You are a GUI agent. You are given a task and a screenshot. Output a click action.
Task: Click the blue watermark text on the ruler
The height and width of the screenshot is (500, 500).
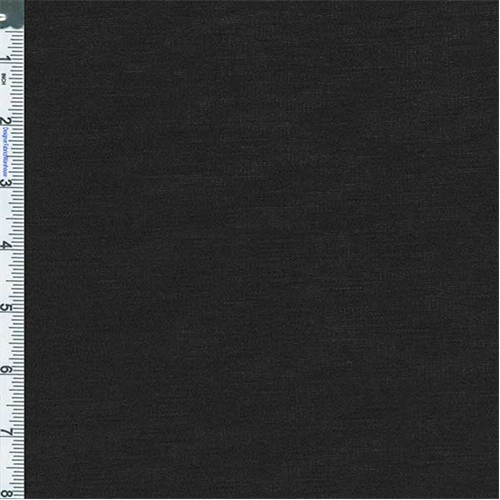point(5,152)
